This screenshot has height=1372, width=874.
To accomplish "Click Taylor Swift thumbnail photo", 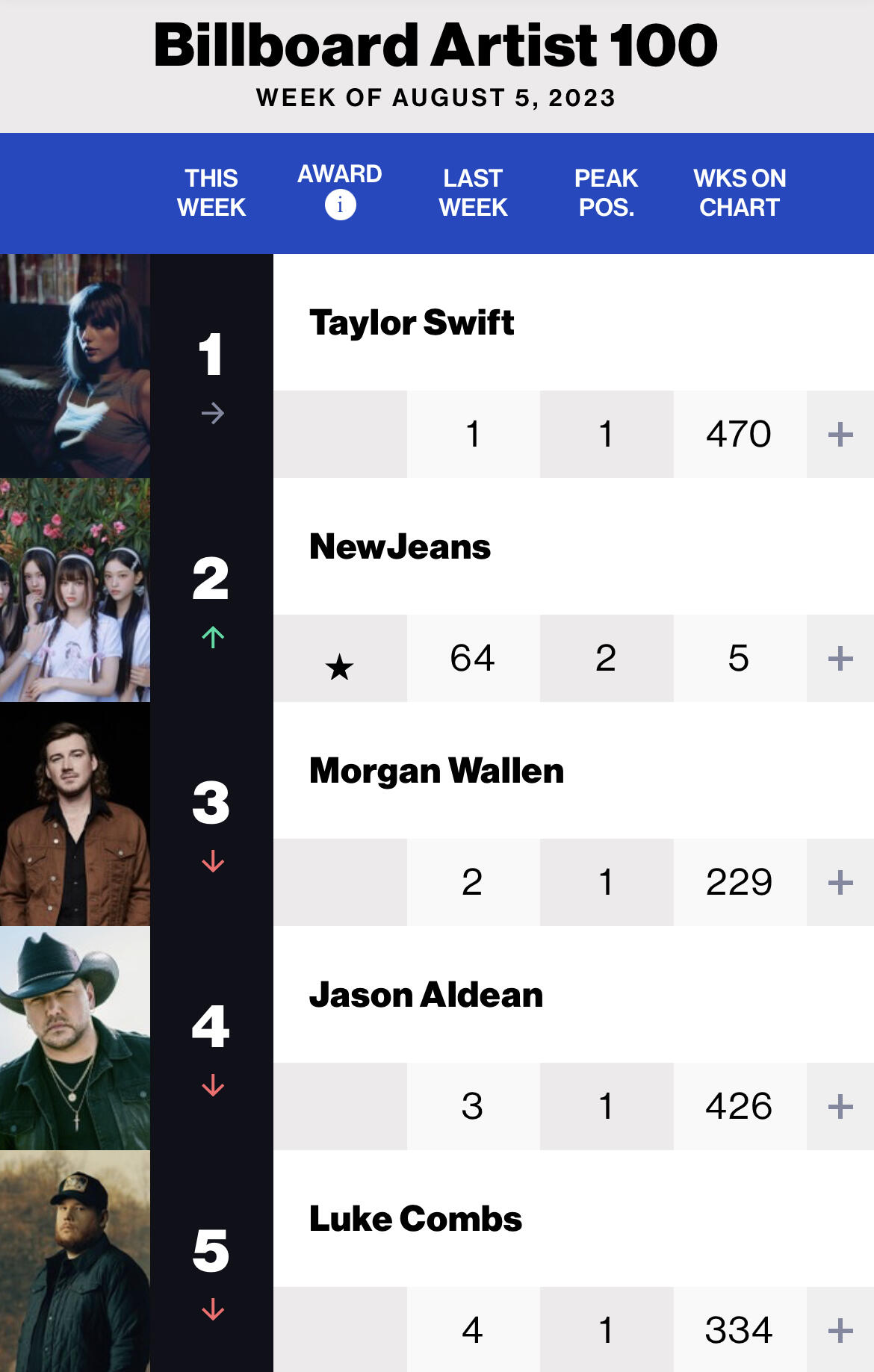I will pyautogui.click(x=75, y=366).
